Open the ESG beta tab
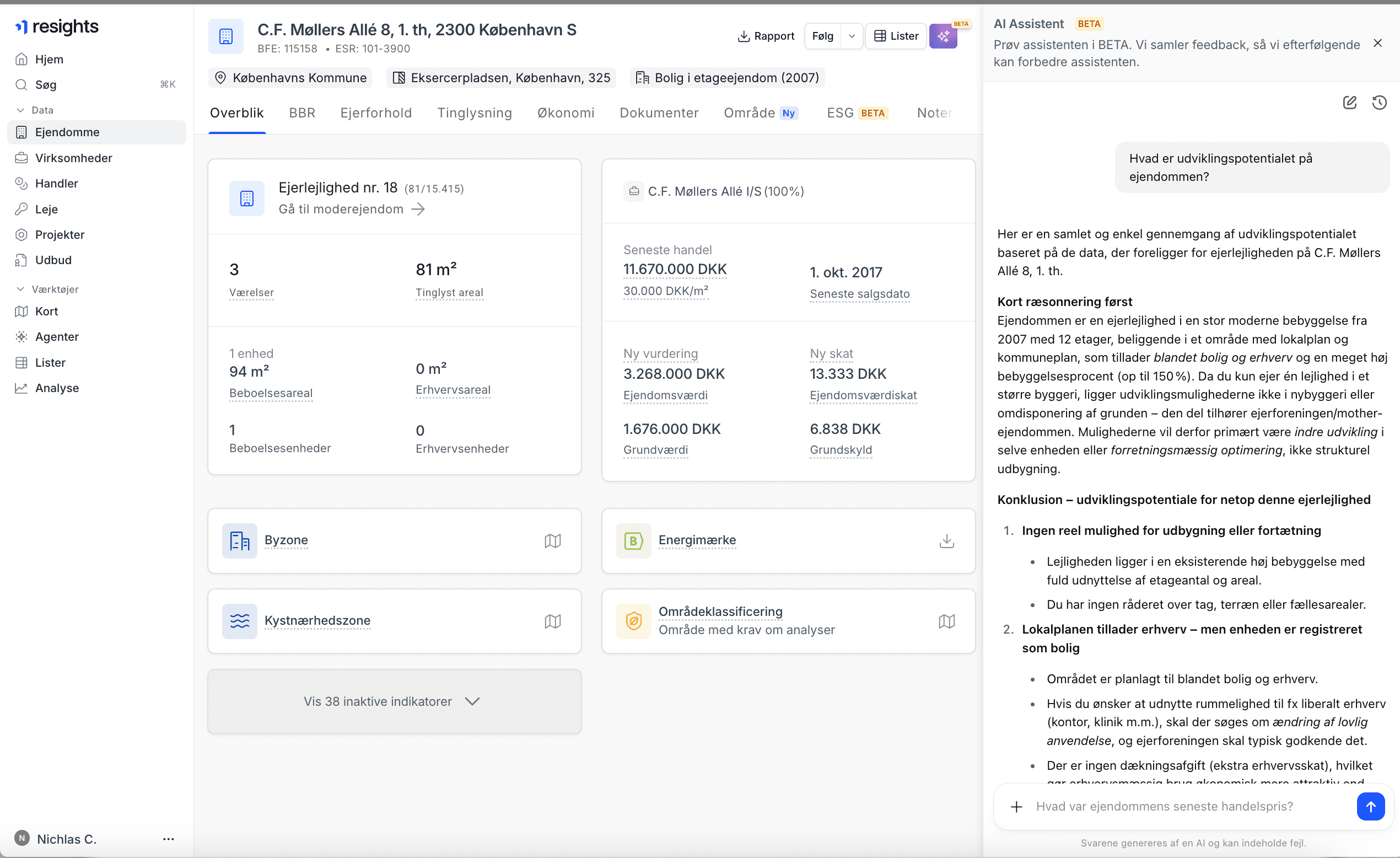Viewport: 1400px width, 858px height. pos(857,112)
